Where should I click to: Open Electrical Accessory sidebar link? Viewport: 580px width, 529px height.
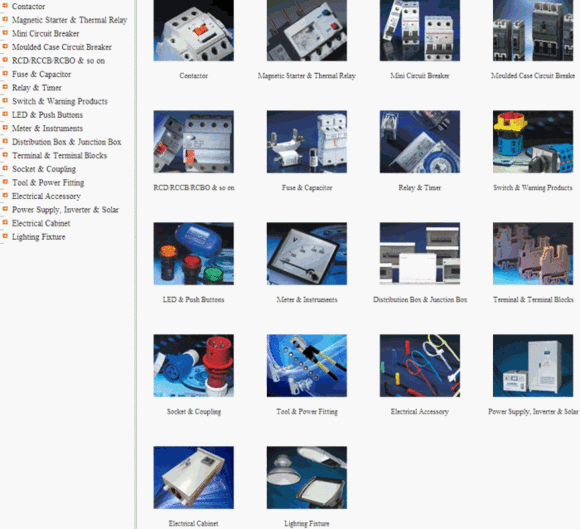pyautogui.click(x=46, y=196)
